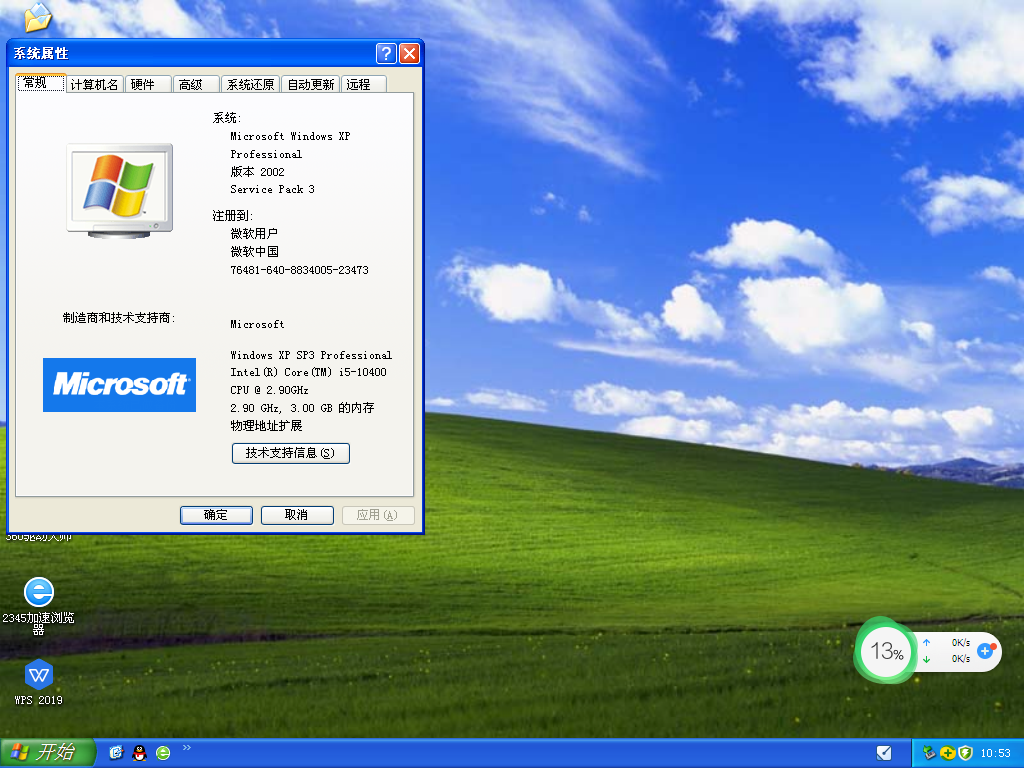Click the 13% memory usage circle

[886, 650]
